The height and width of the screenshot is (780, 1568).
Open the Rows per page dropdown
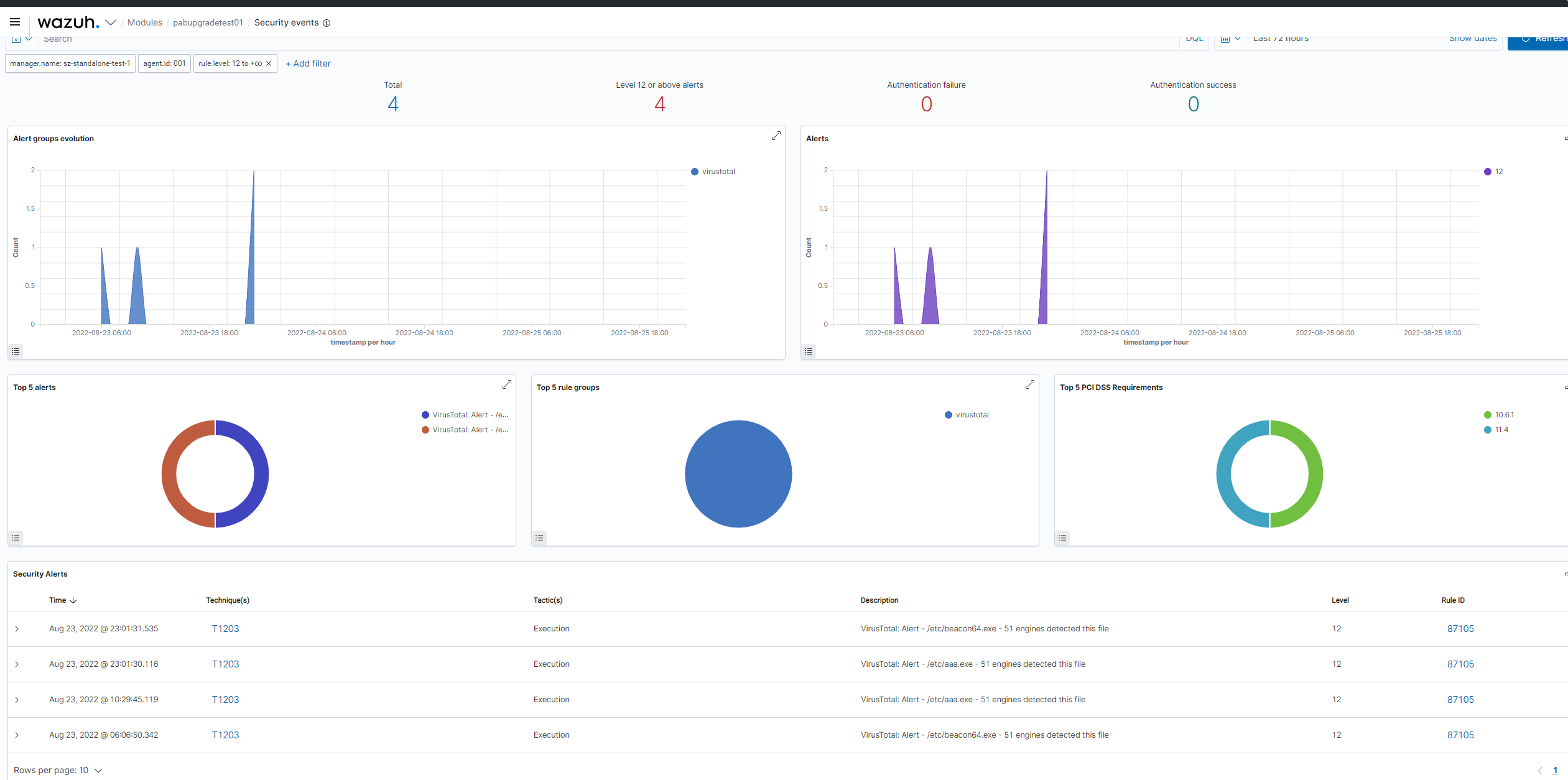(x=58, y=770)
